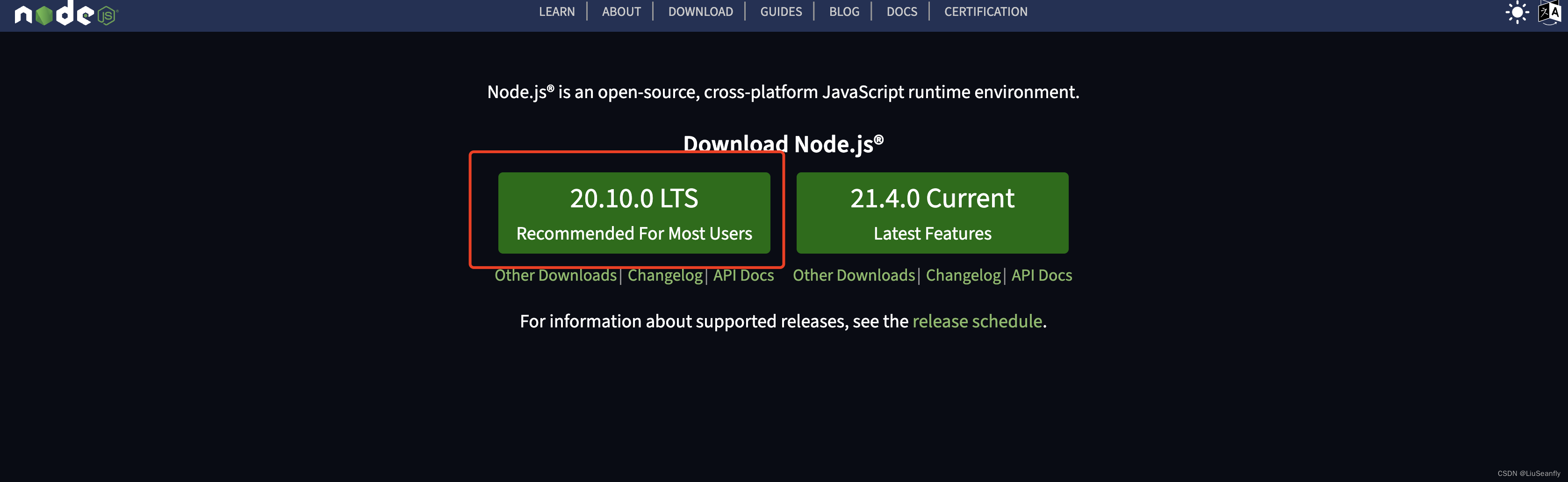Open Other Downloads under the LTS button
1568x482 pixels.
[555, 276]
